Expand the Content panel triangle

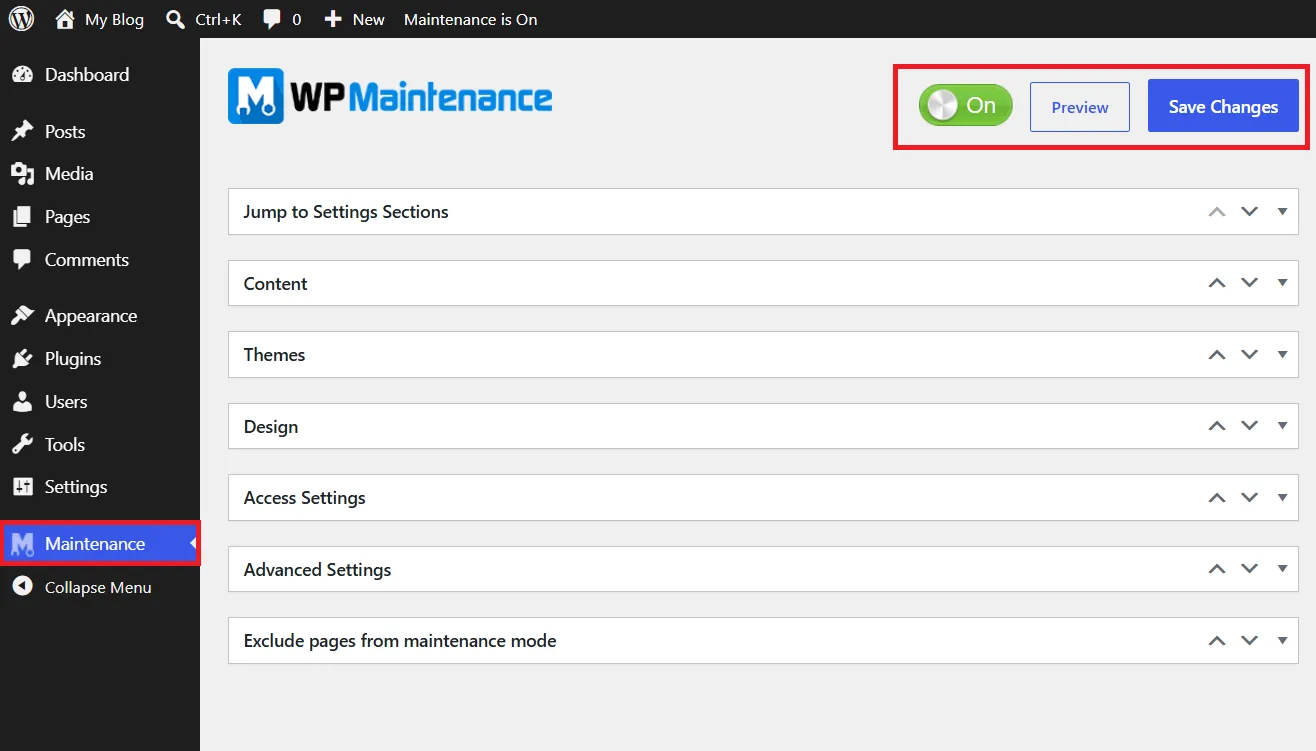click(1282, 283)
